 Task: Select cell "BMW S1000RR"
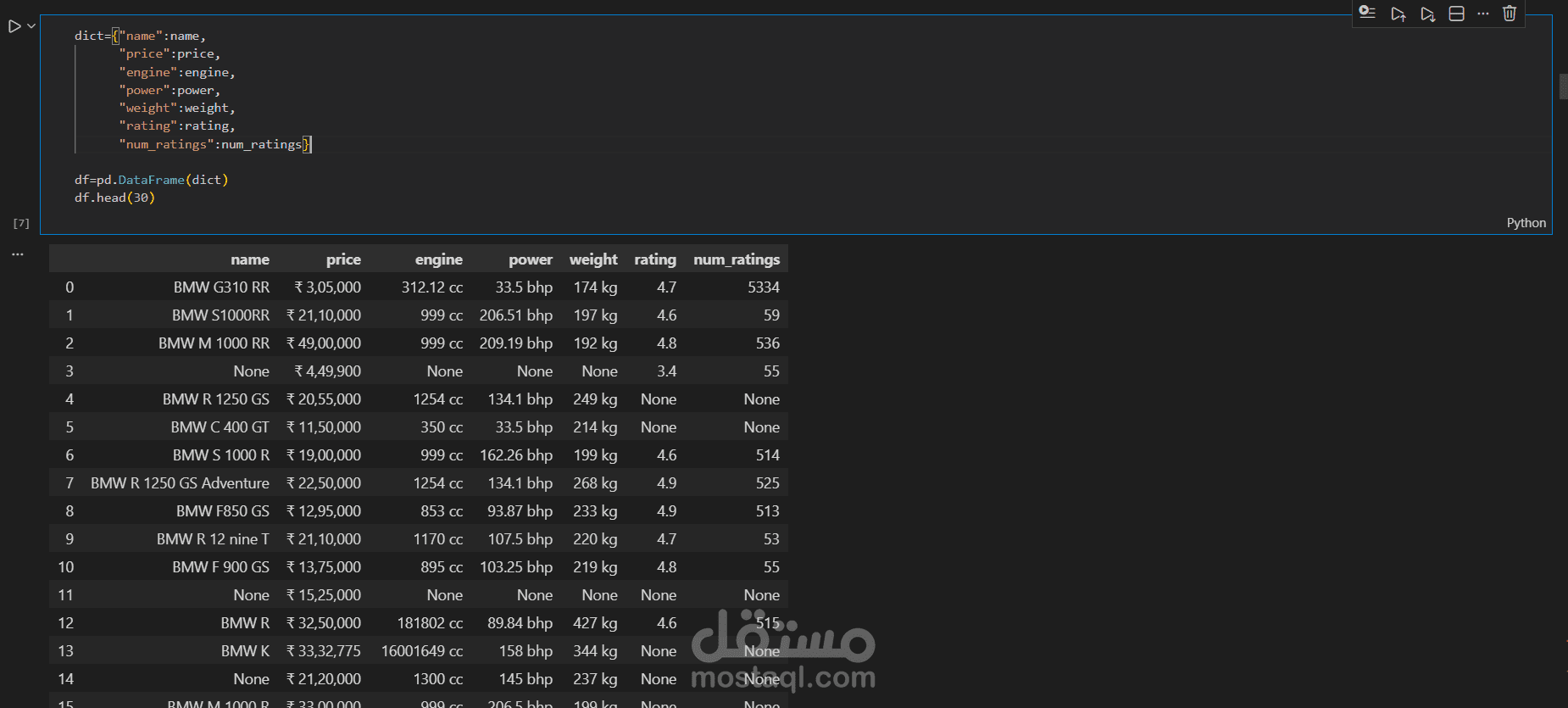tap(220, 315)
